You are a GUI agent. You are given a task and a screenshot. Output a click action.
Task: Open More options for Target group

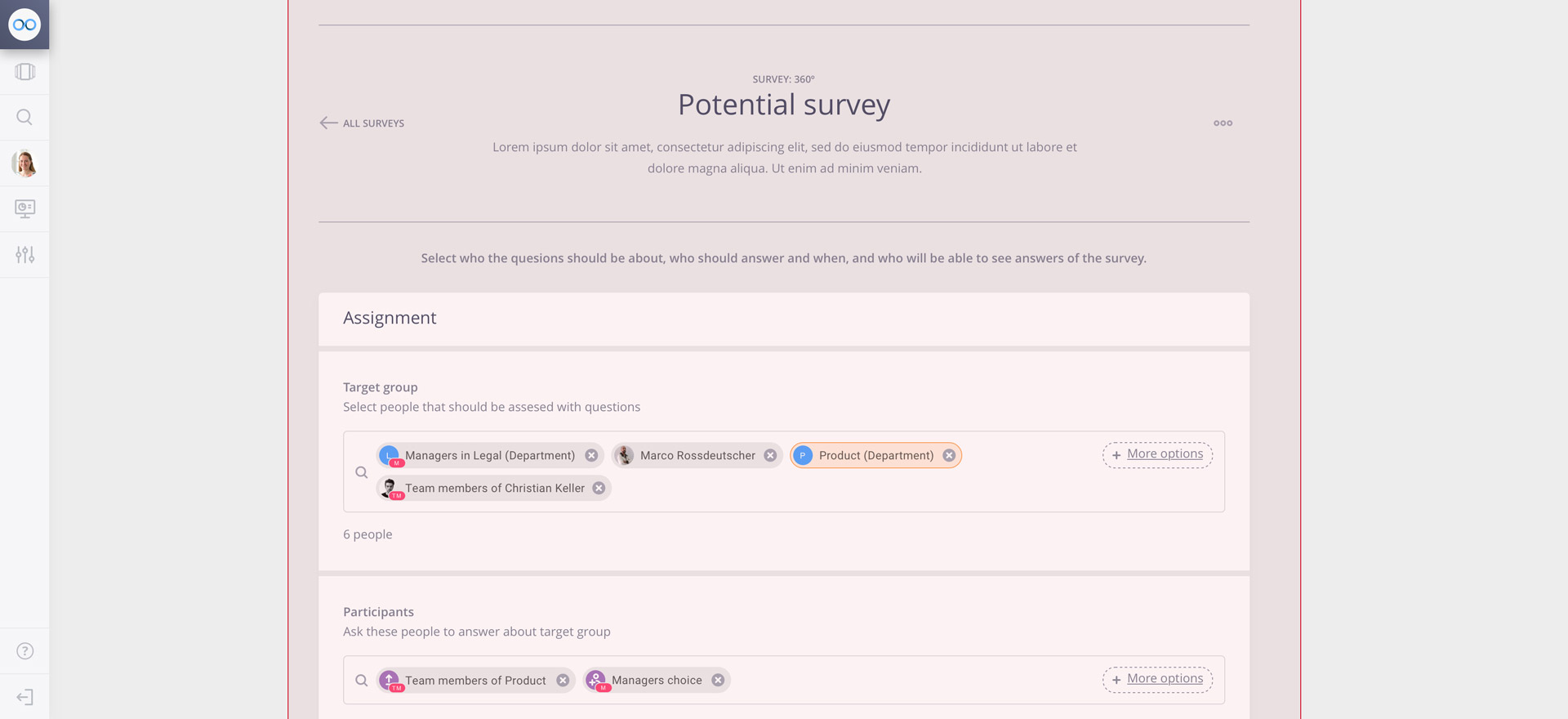[1157, 455]
